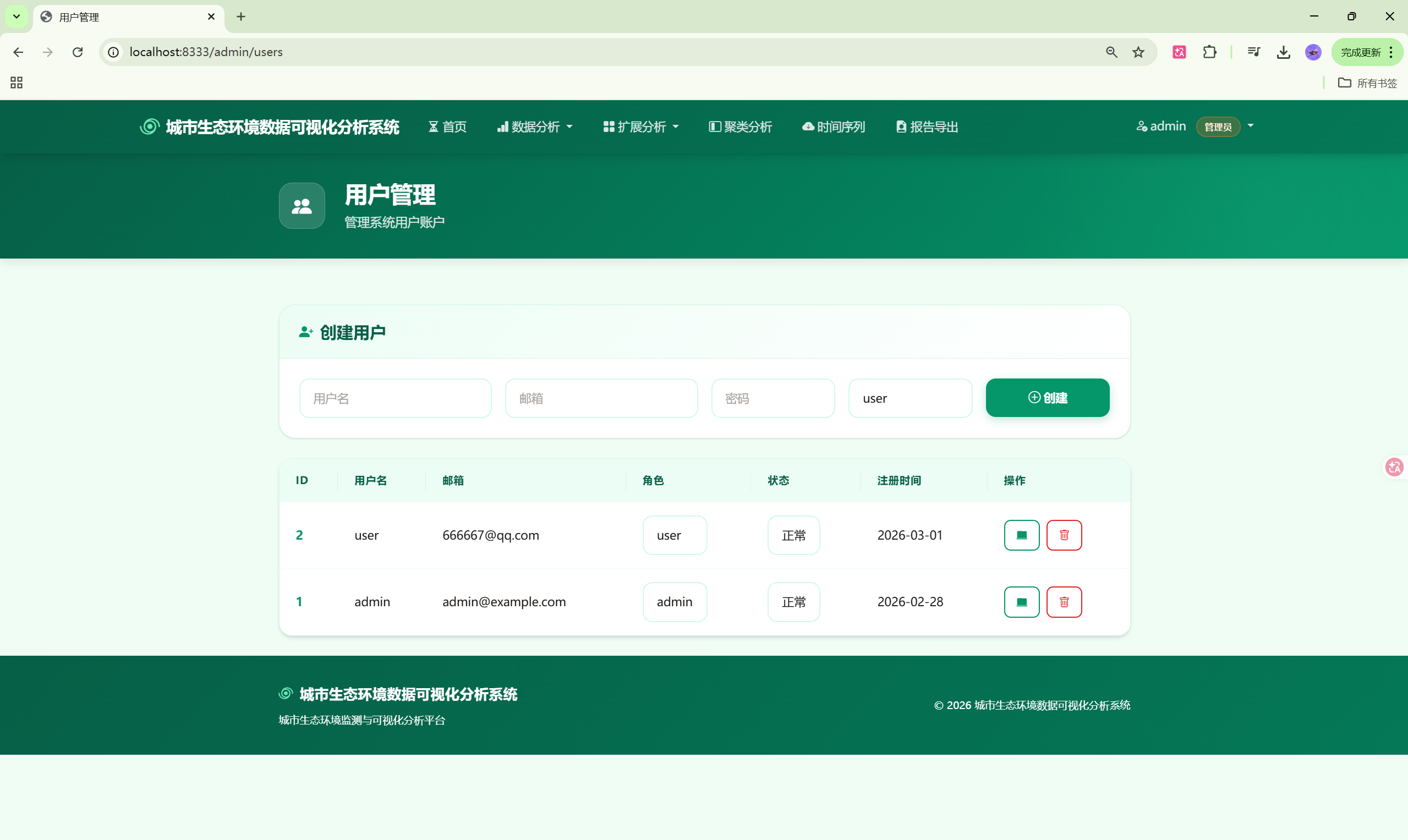
Task: Click the ID value 1
Action: pos(299,602)
